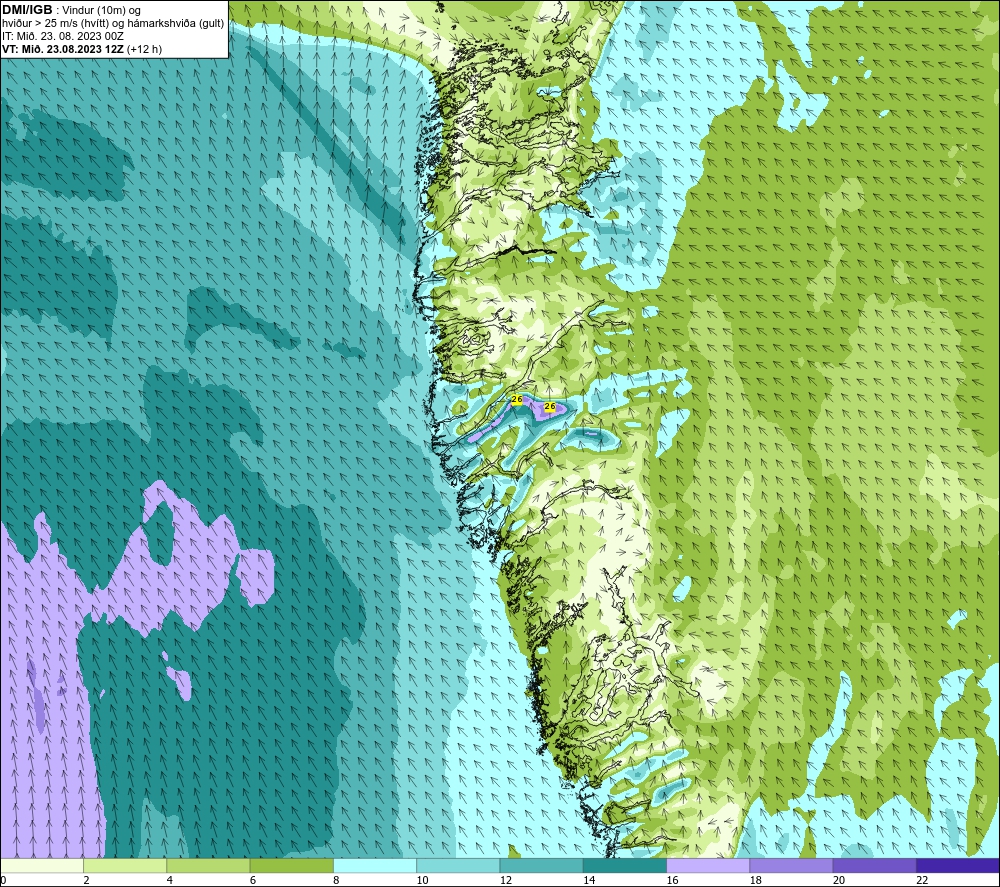Click the 6–8 m/s legend color swatch
The image size is (1000, 887).
pos(291,865)
